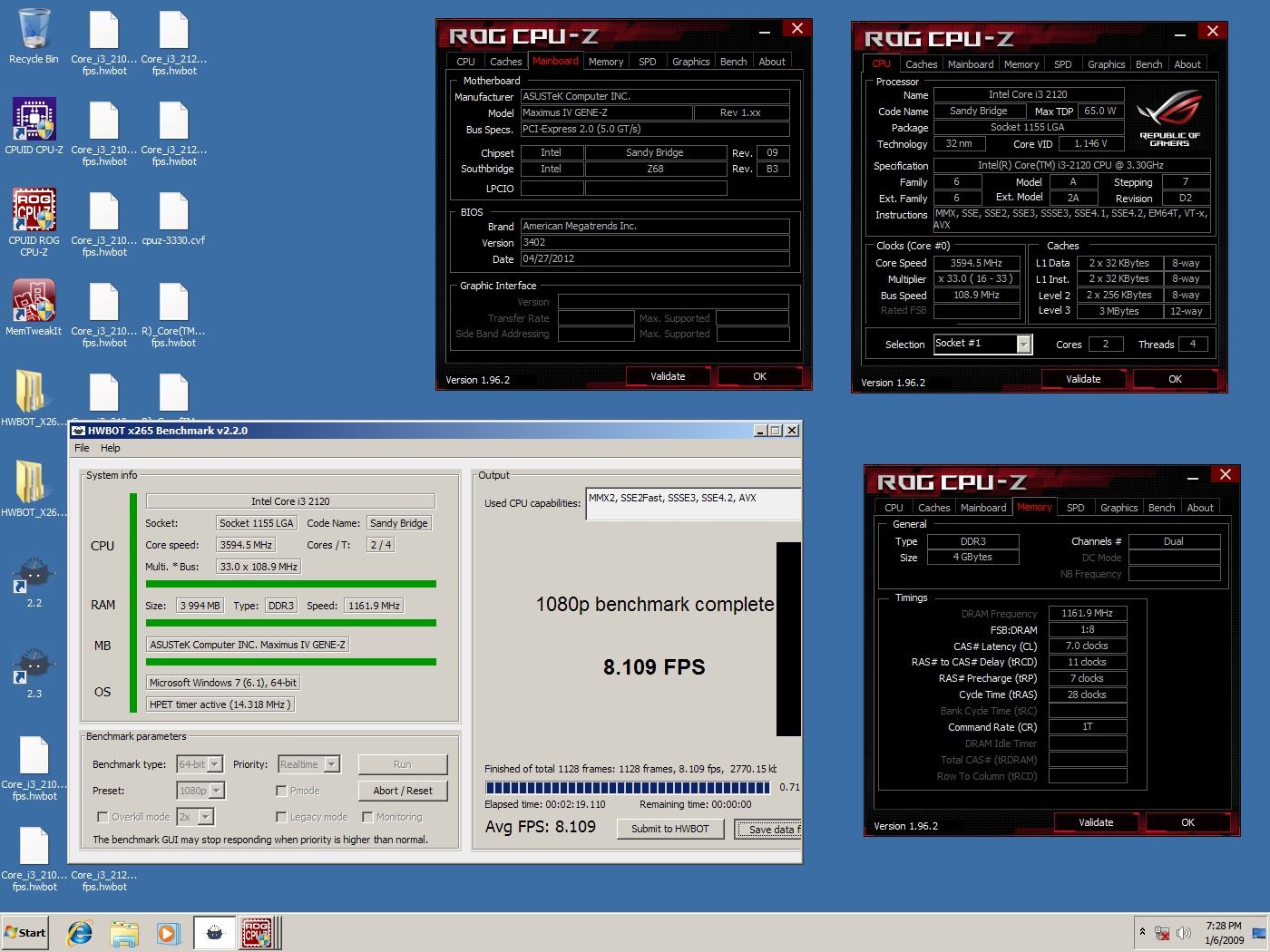Click the 8.109 FPS result text
The height and width of the screenshot is (952, 1270).
point(654,667)
